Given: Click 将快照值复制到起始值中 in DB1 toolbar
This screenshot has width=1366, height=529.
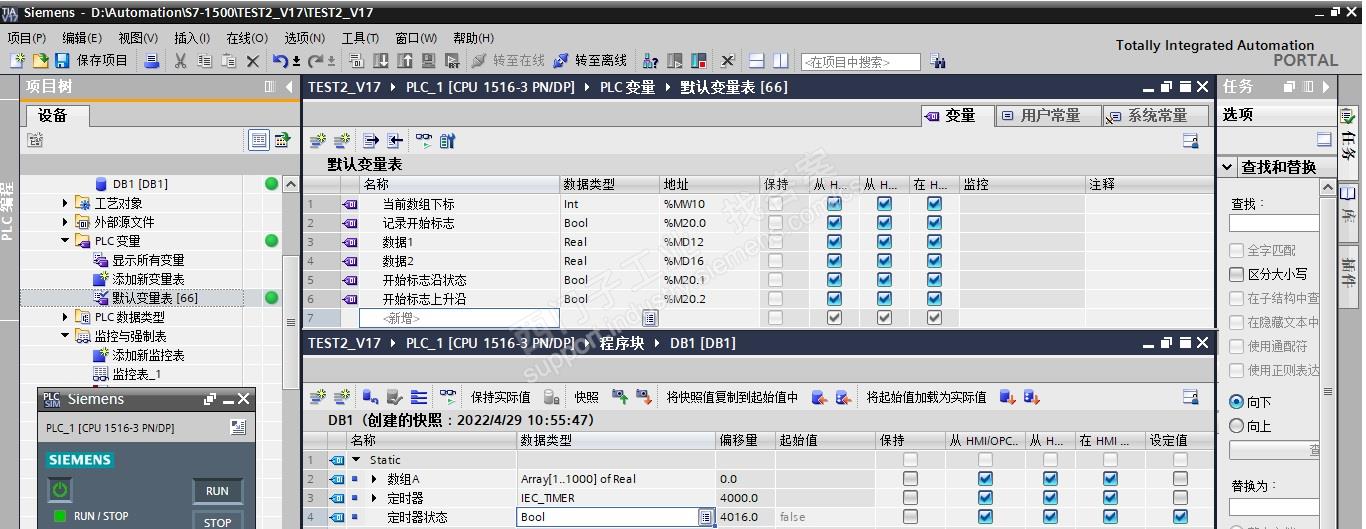Looking at the screenshot, I should (x=732, y=397).
